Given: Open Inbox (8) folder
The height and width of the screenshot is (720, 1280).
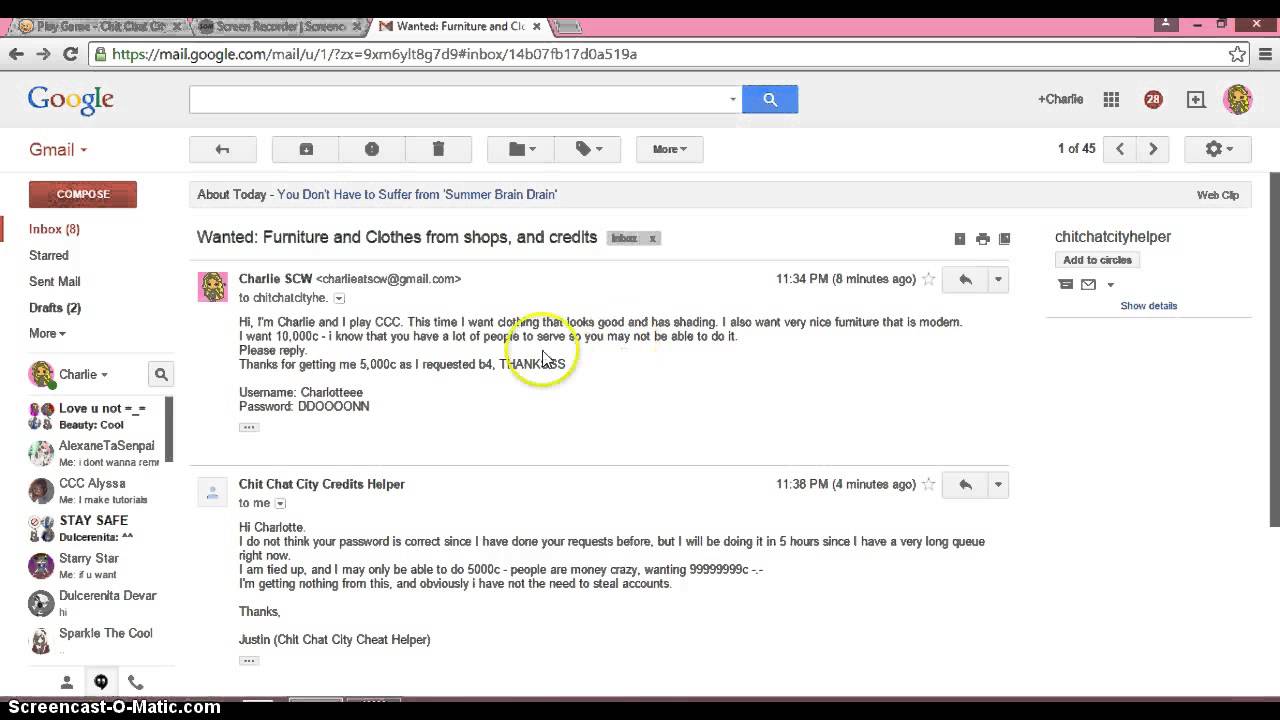Looking at the screenshot, I should pyautogui.click(x=54, y=229).
